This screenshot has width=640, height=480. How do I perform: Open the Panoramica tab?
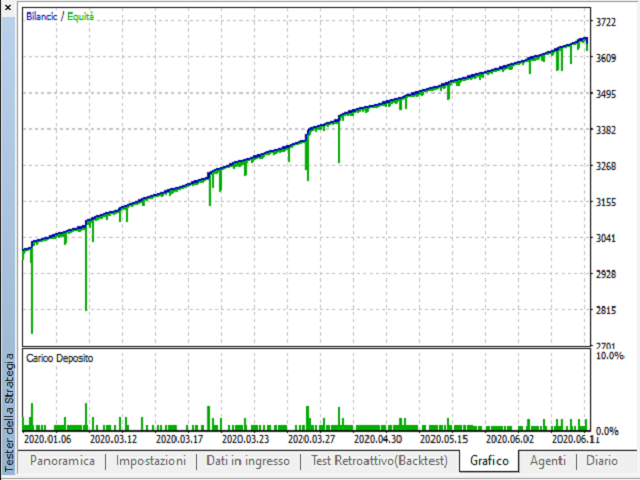coord(62,461)
